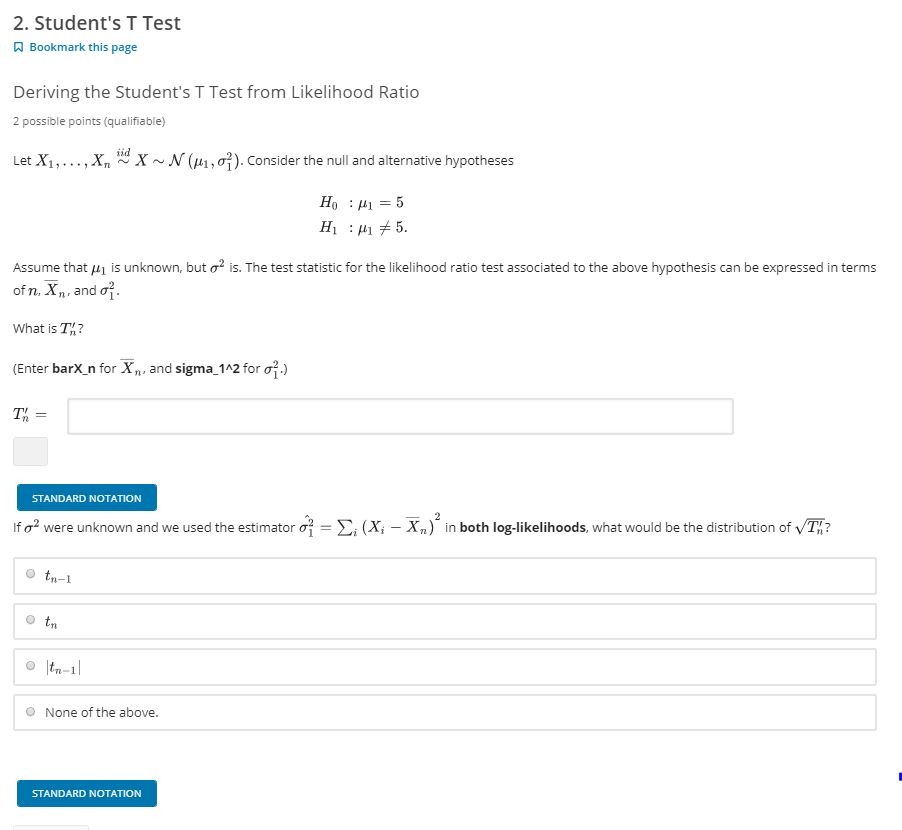
Task: Select the |t_{n-1}| radio button
Action: tap(30, 666)
